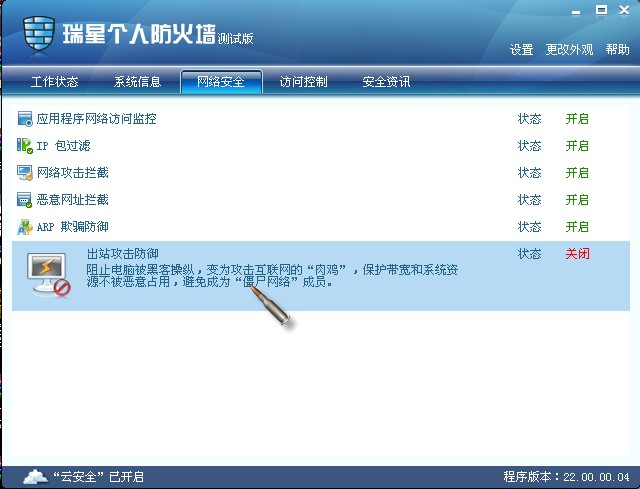Image resolution: width=640 pixels, height=489 pixels.
Task: Click “云安全” 已开启 status text
Action: coord(98,477)
